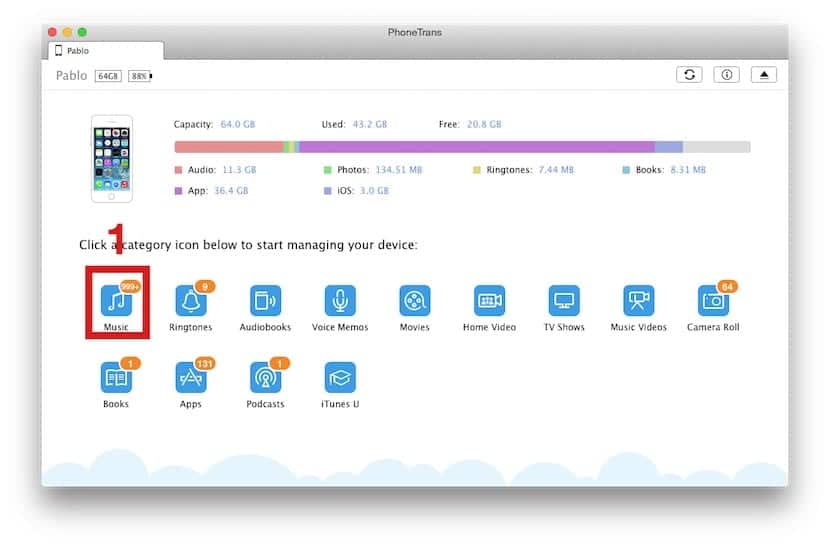Screen dimensions: 830x546
Task: Click the iOS size 3.0 GB
Action: click(x=374, y=191)
